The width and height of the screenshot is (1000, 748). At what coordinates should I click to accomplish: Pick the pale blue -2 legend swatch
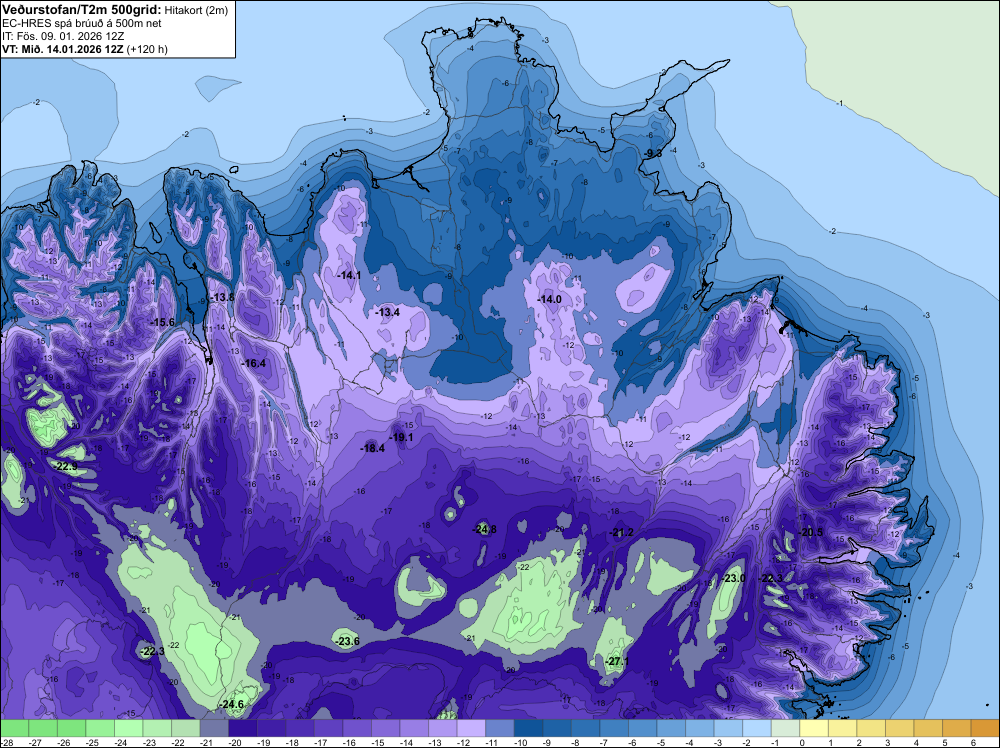pyautogui.click(x=756, y=728)
